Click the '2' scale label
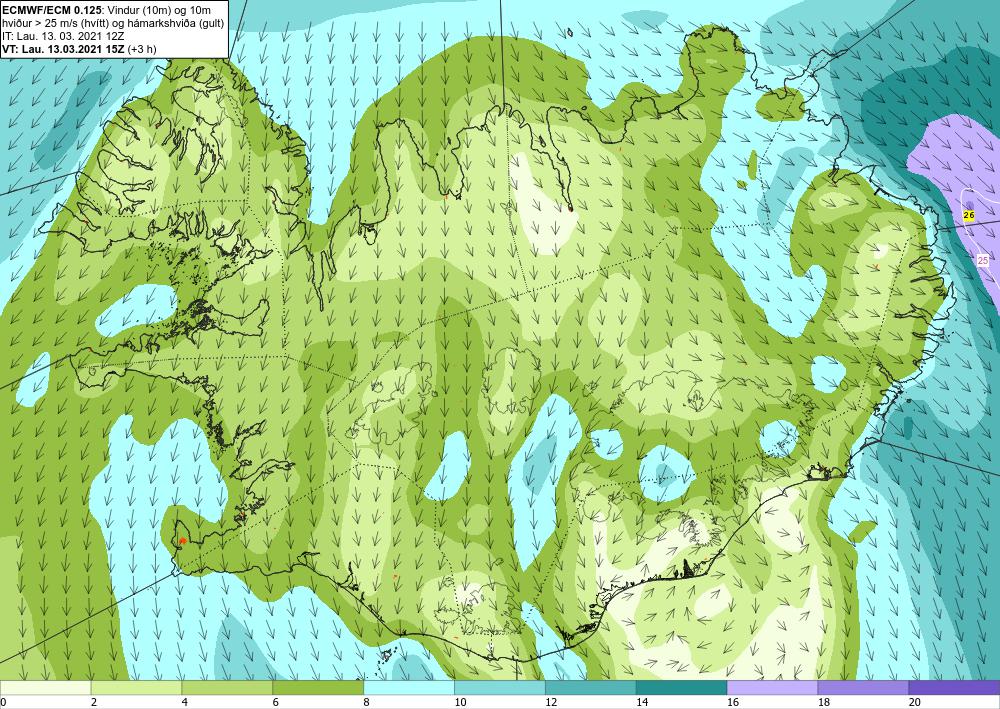Image resolution: width=1000 pixels, height=709 pixels. 94,703
